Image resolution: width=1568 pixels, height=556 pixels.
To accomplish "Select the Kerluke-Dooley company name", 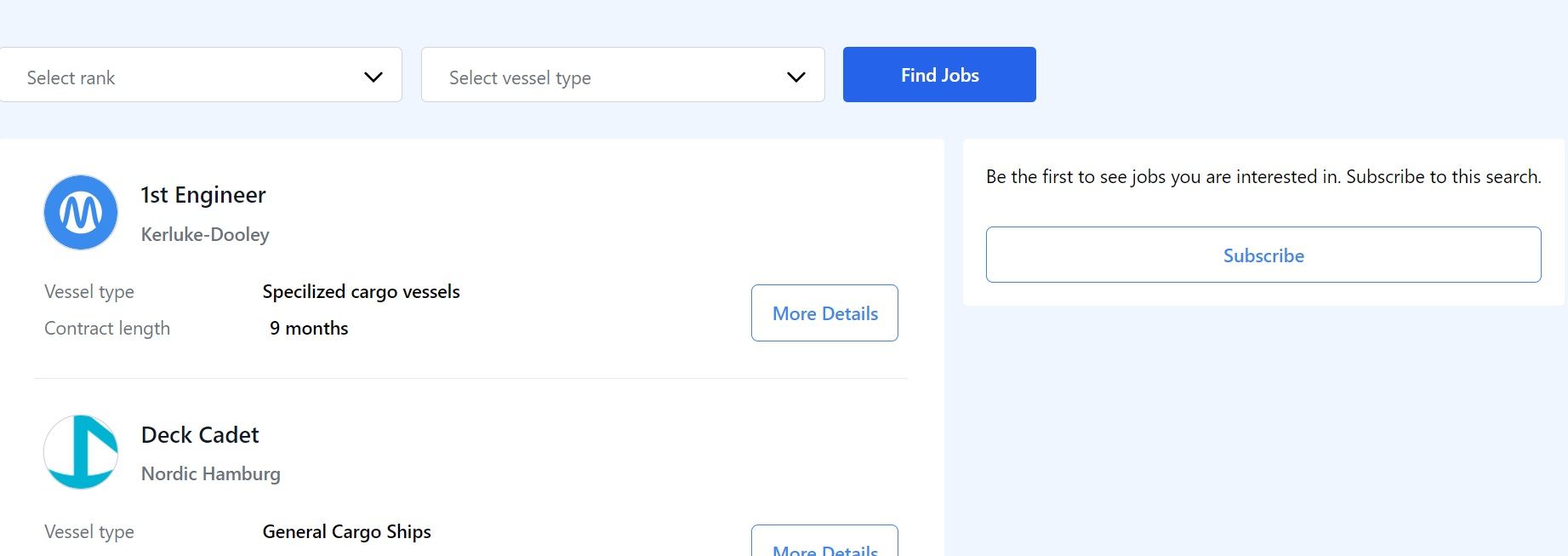I will (x=205, y=234).
